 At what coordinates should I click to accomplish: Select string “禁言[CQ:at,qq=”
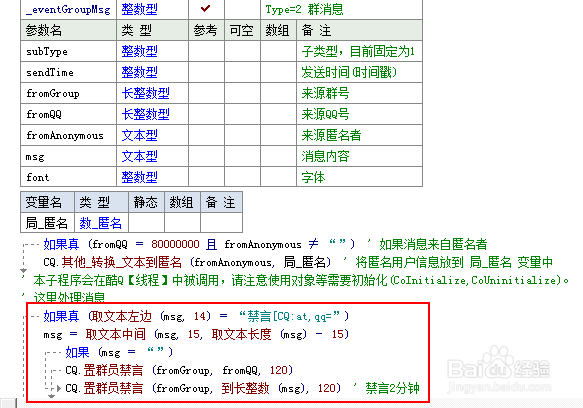pos(290,316)
